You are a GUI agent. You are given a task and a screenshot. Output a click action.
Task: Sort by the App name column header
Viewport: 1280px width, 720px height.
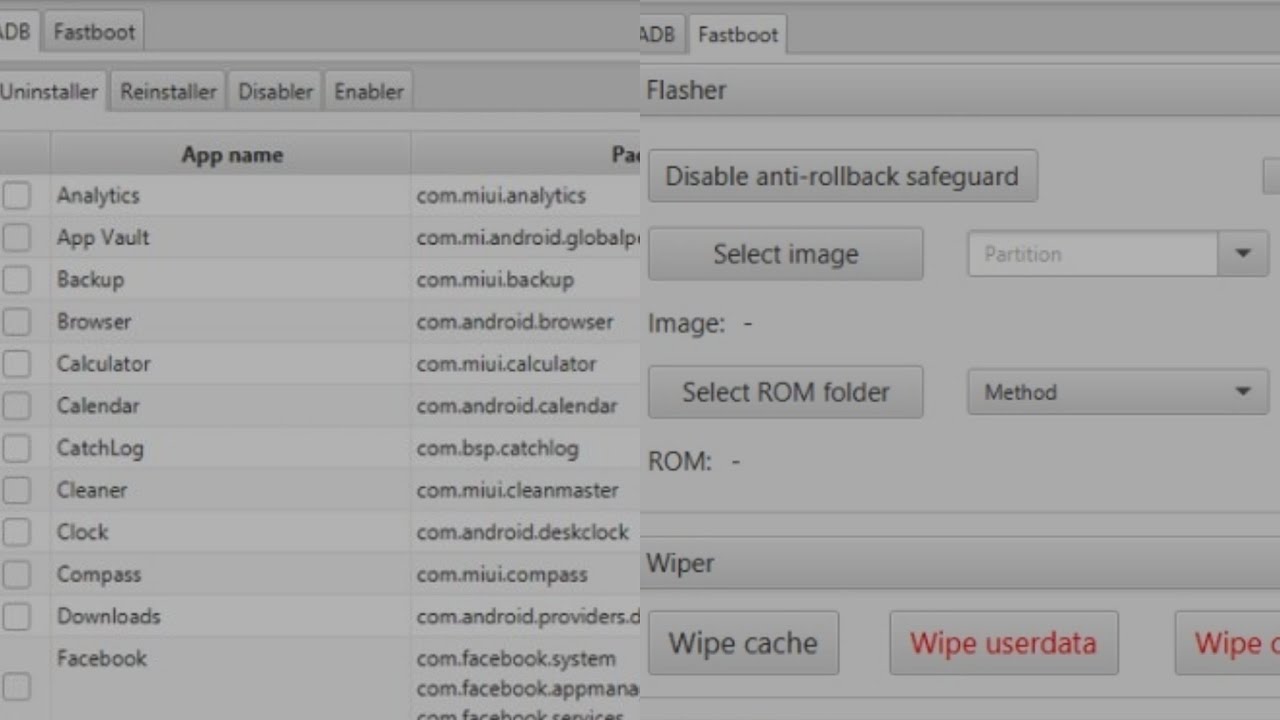pos(231,155)
